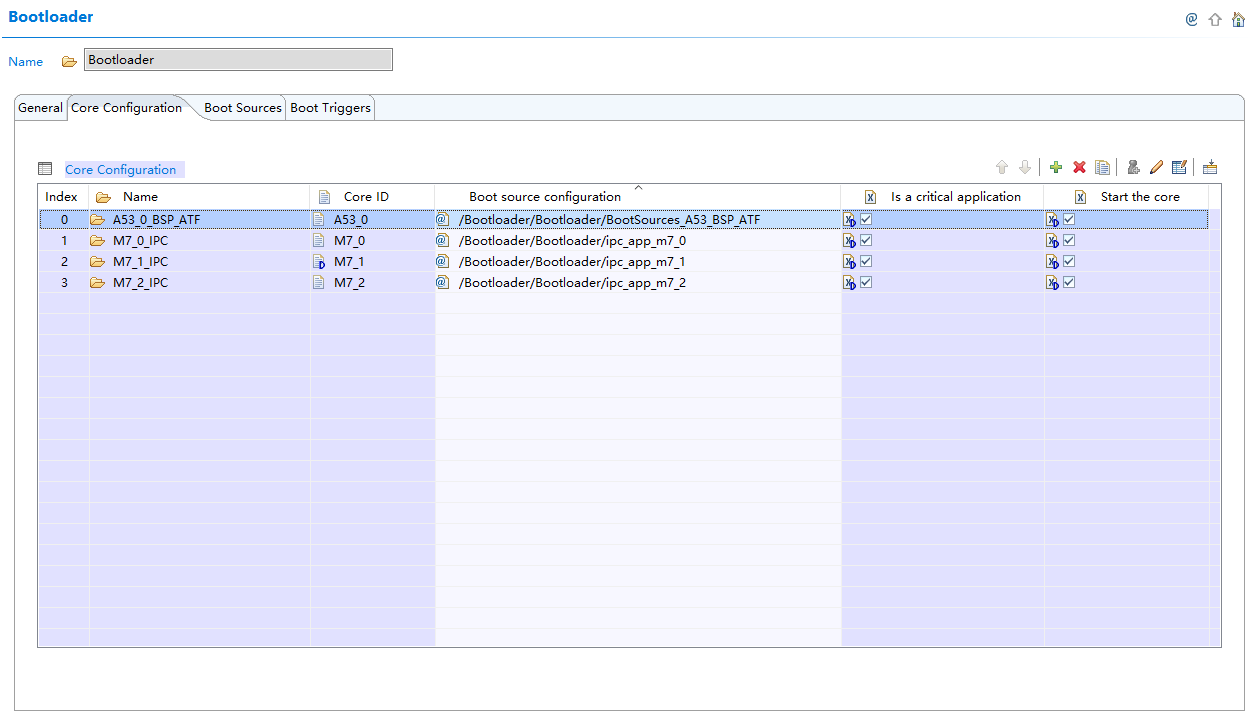Click the @ icon at top right
The image size is (1255, 720).
(1192, 19)
